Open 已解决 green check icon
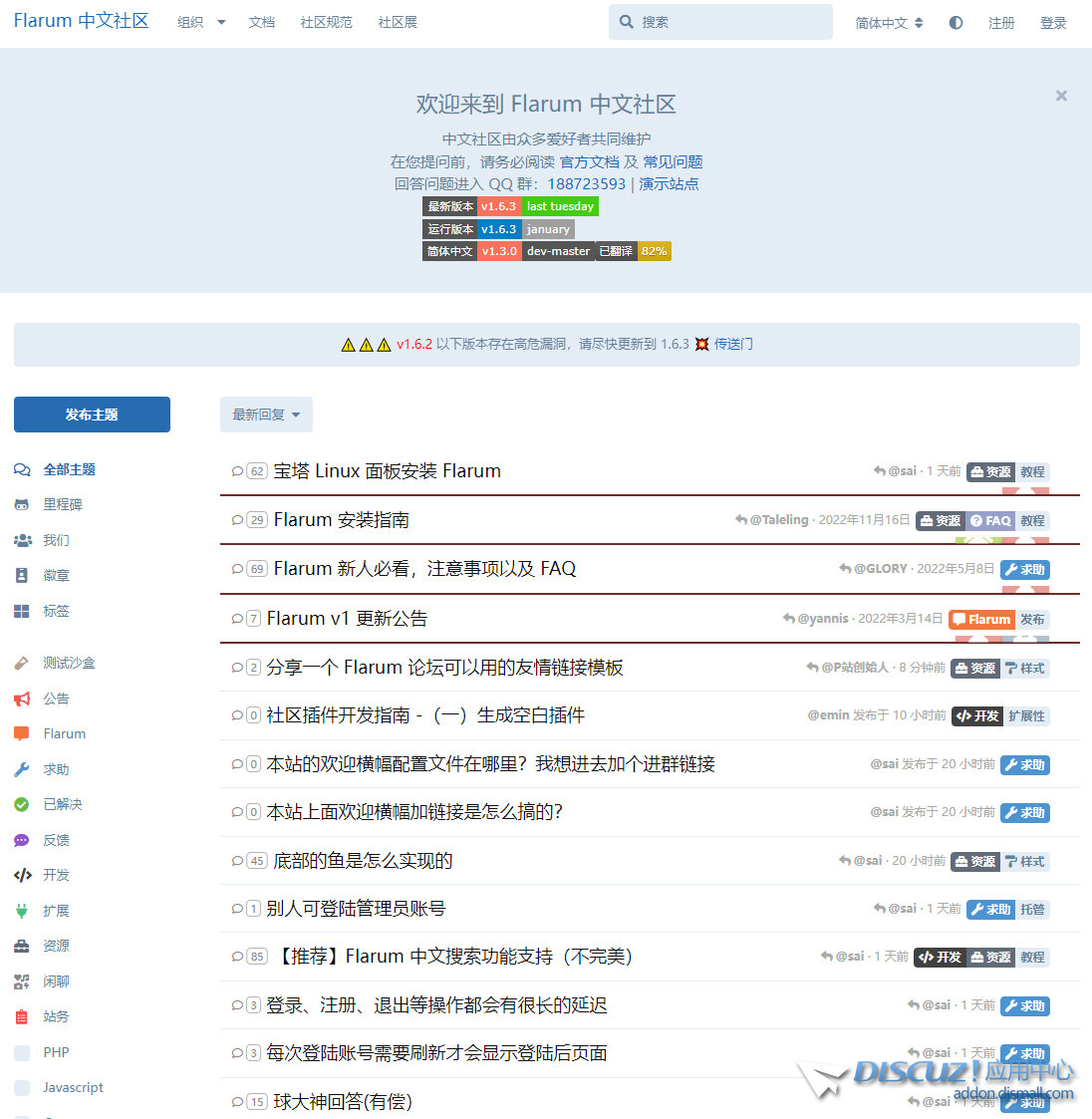This screenshot has height=1119, width=1092. point(22,804)
